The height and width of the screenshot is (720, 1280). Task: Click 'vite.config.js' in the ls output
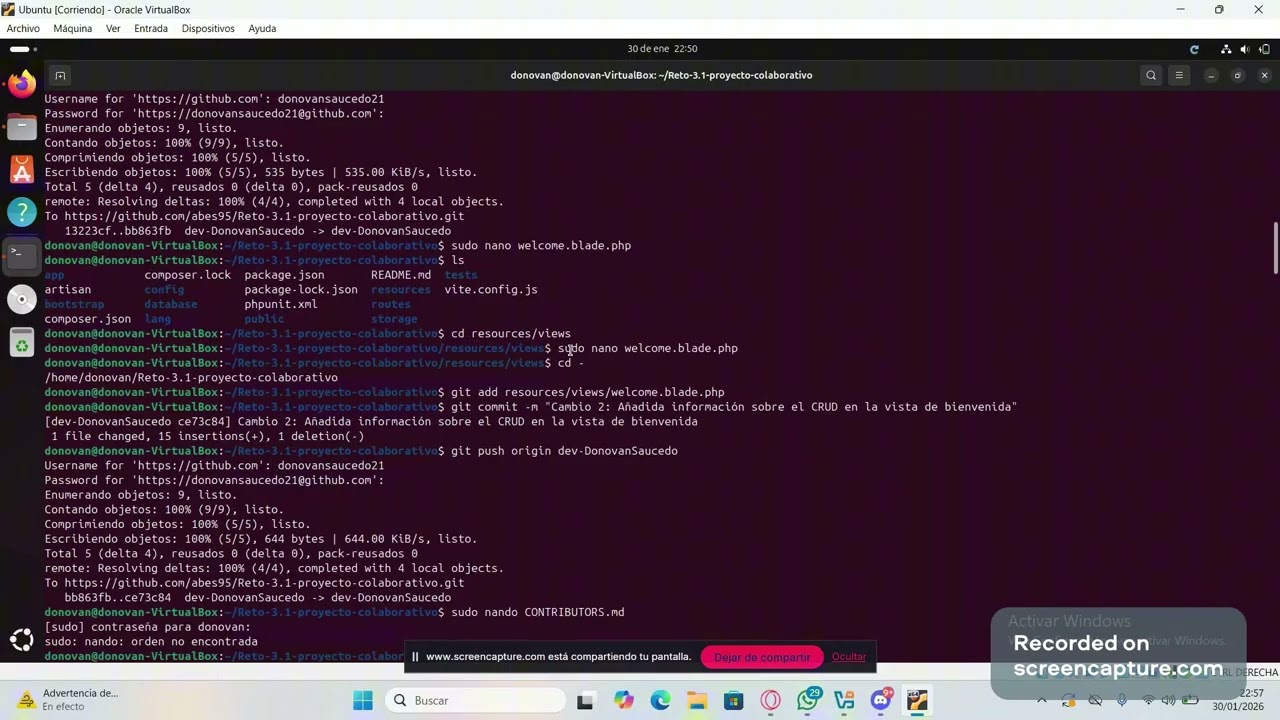tap(491, 290)
